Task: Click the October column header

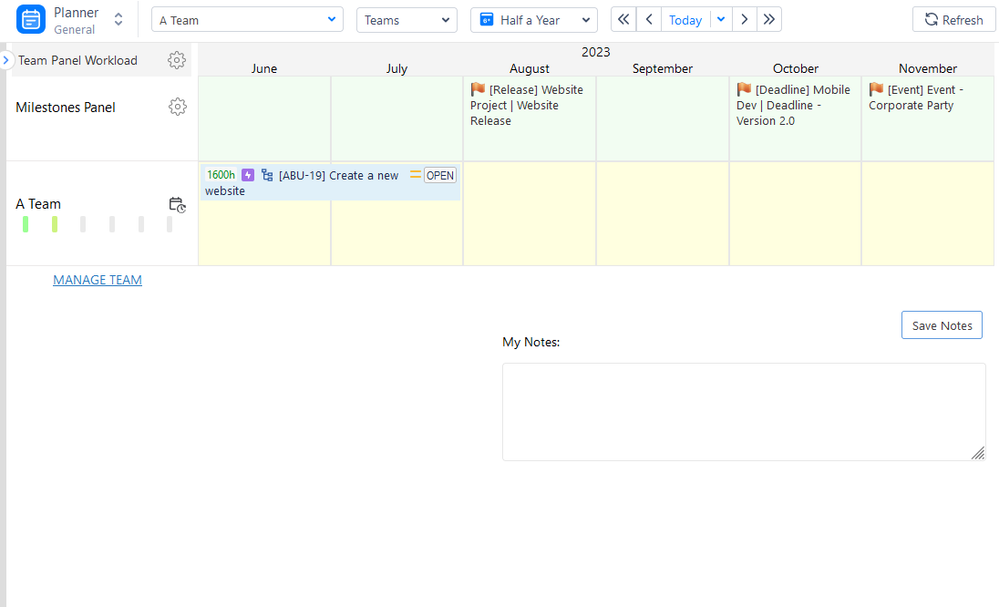Action: pos(796,69)
